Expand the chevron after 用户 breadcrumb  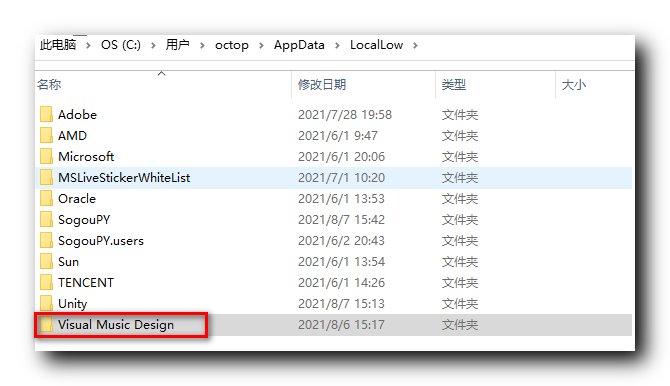click(202, 45)
